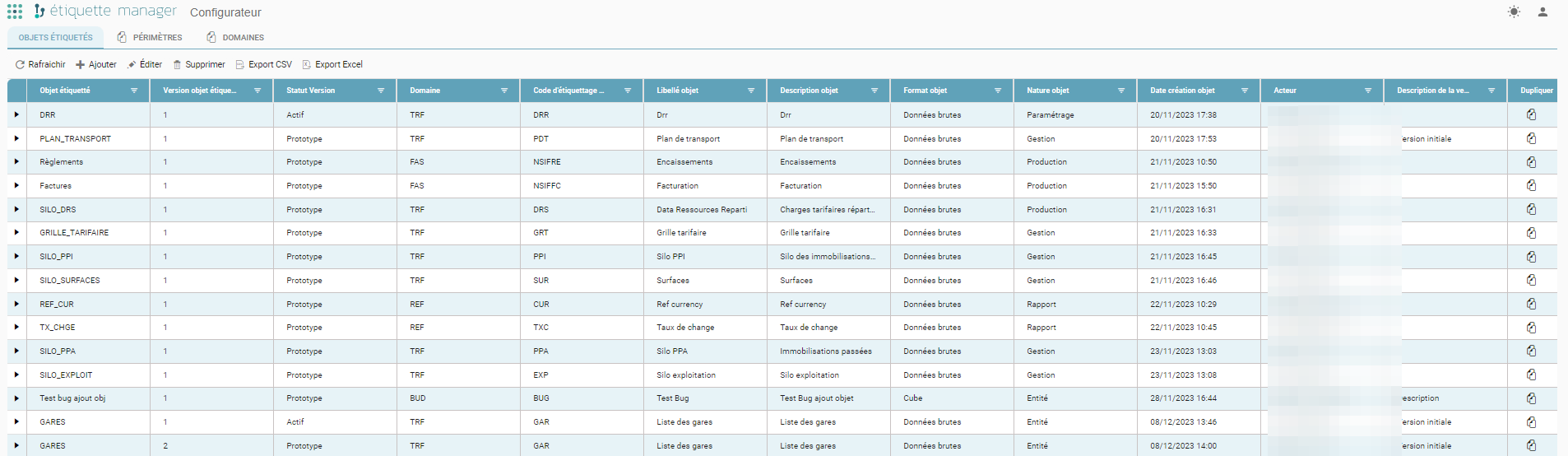Duplicate the GRILLE_TARIFAIRE object

point(1531,233)
